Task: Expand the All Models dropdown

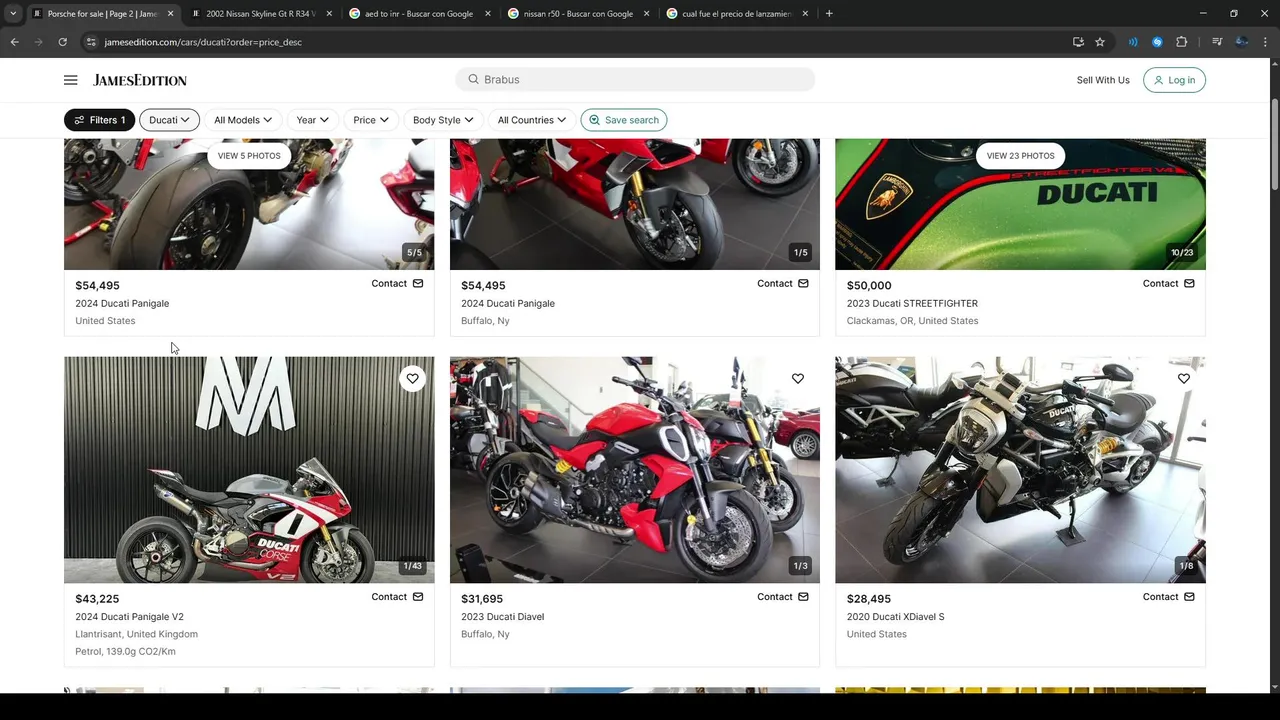Action: pyautogui.click(x=243, y=120)
